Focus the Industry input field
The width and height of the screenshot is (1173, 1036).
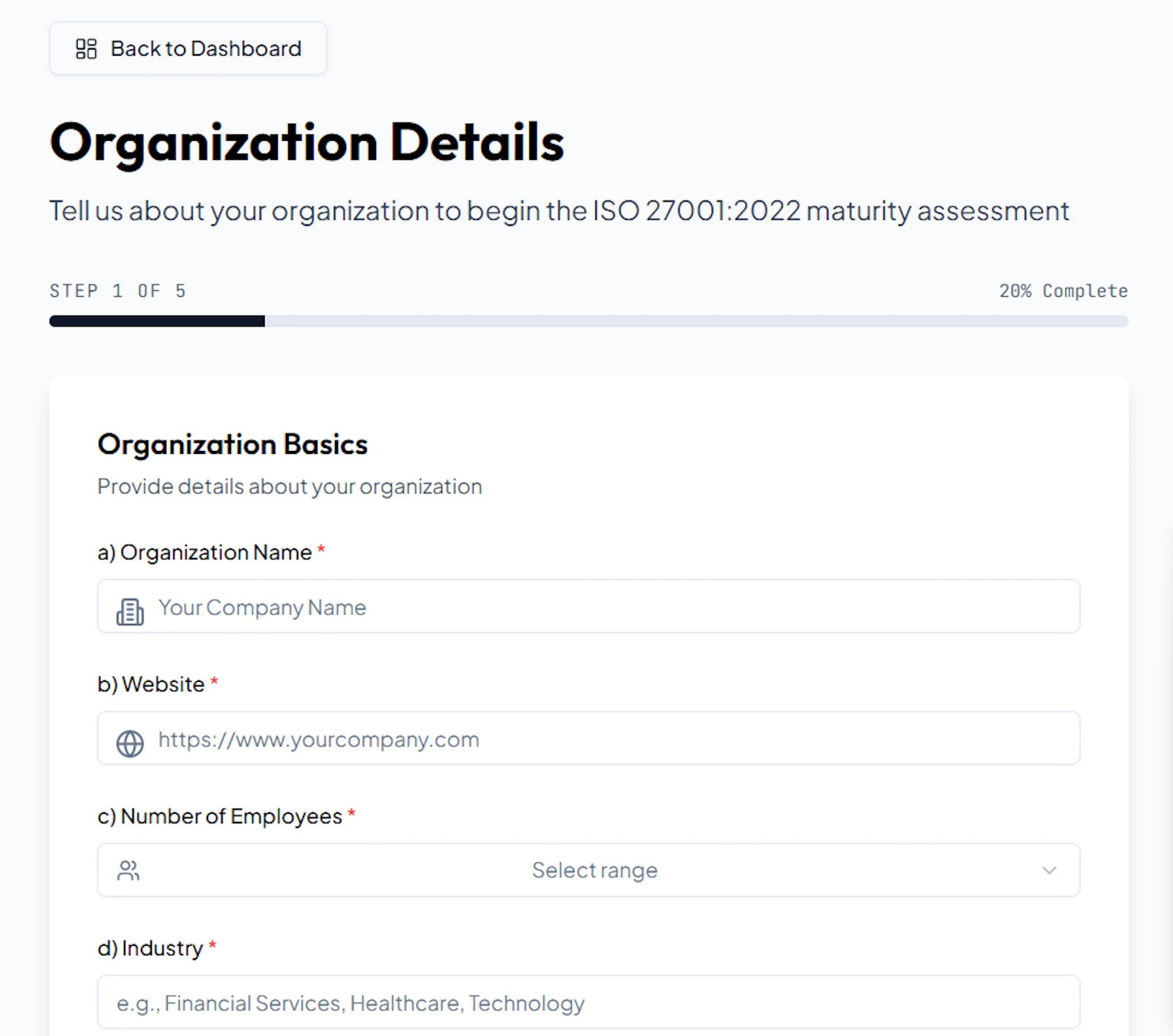coord(589,1002)
